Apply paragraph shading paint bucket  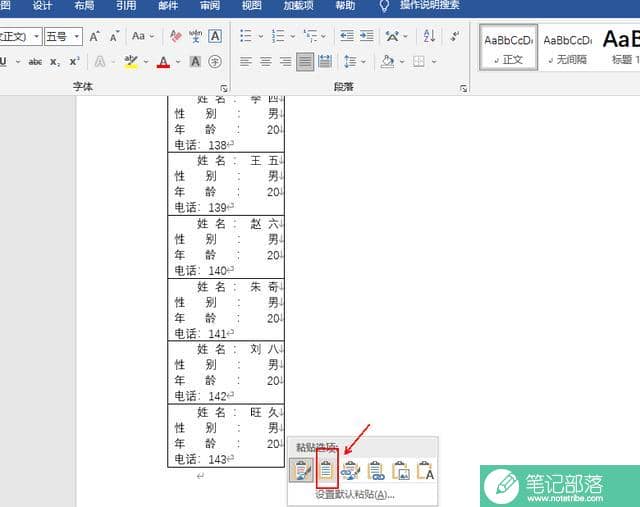(387, 62)
